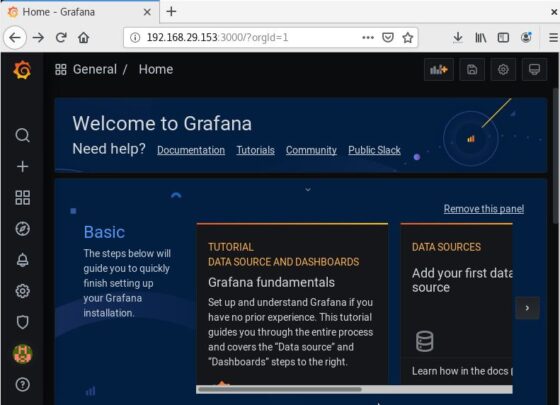This screenshot has width=560, height=405.
Task: Open the Grafana fundamentals tutorial card
Action: [292, 304]
